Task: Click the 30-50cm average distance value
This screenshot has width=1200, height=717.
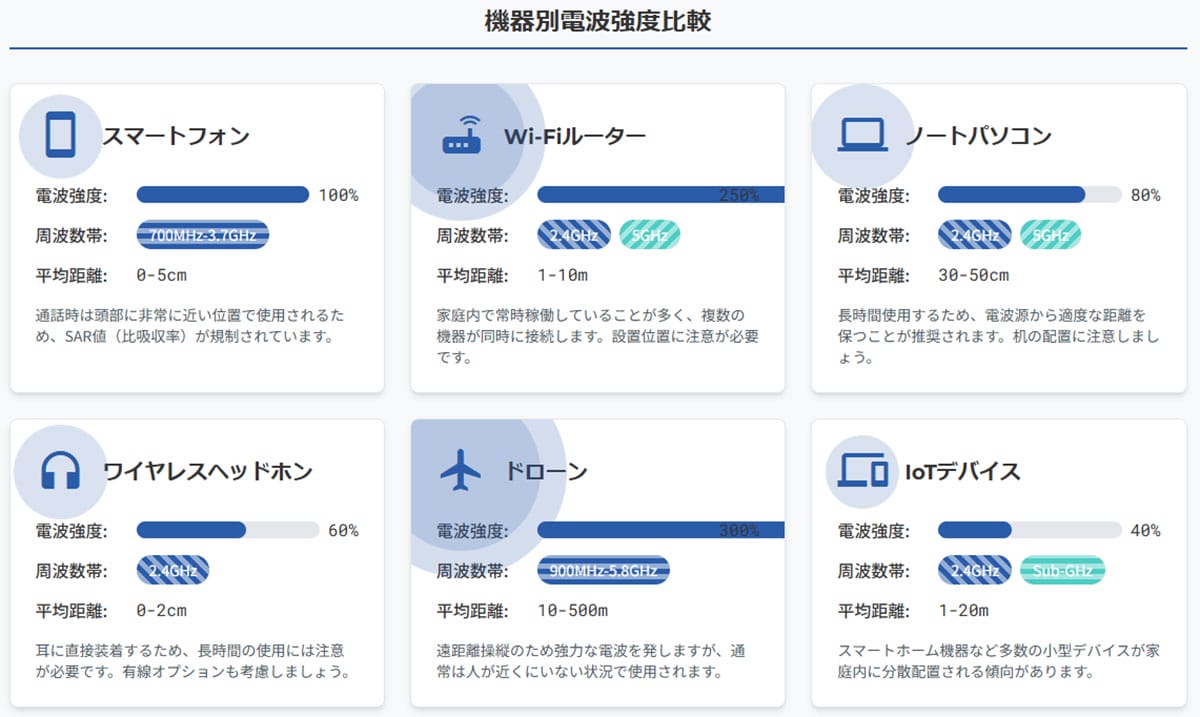Action: point(973,275)
